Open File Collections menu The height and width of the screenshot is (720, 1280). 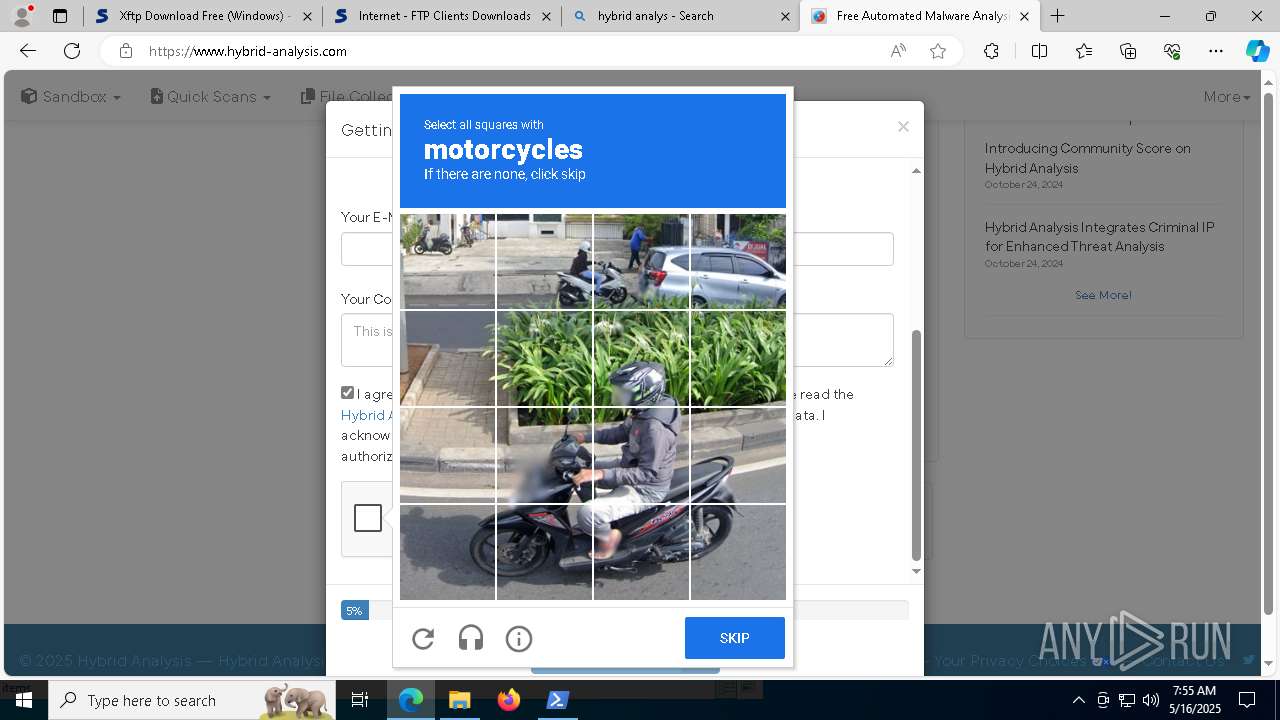[x=347, y=97]
